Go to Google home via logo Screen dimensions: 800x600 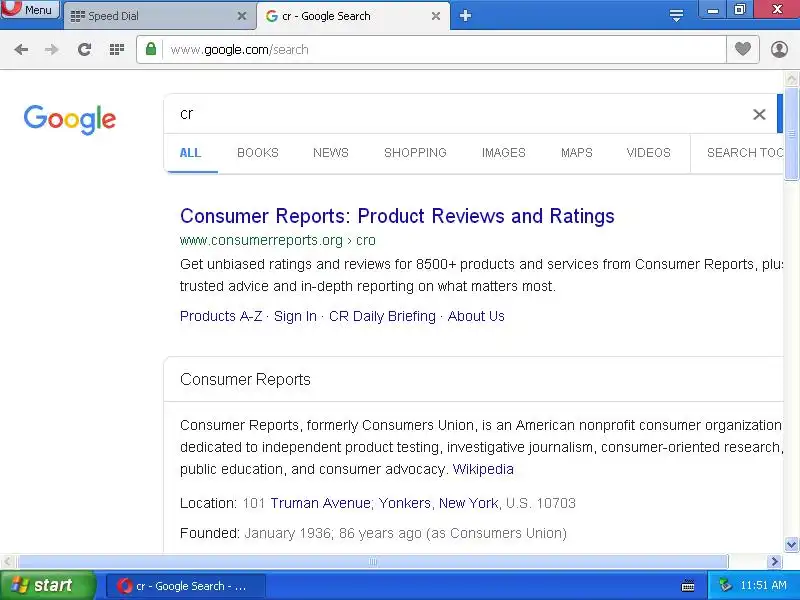70,119
